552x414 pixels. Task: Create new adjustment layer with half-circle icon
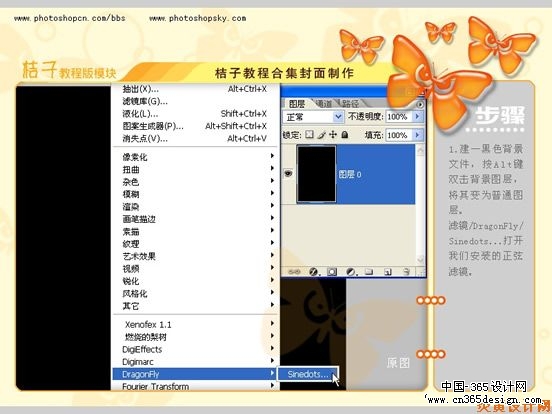[351, 271]
